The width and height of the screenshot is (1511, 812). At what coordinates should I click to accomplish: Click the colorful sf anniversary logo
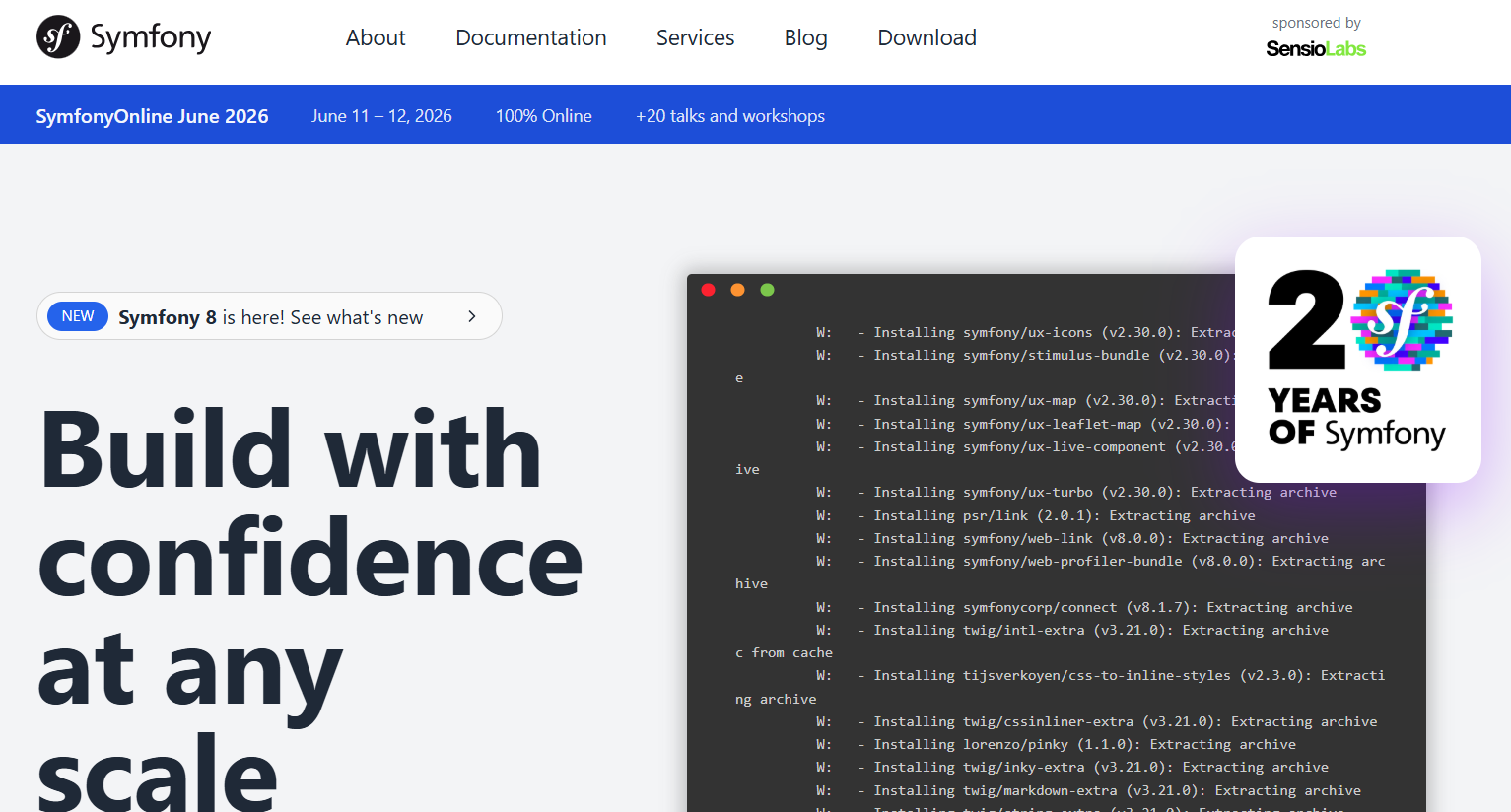point(1401,320)
